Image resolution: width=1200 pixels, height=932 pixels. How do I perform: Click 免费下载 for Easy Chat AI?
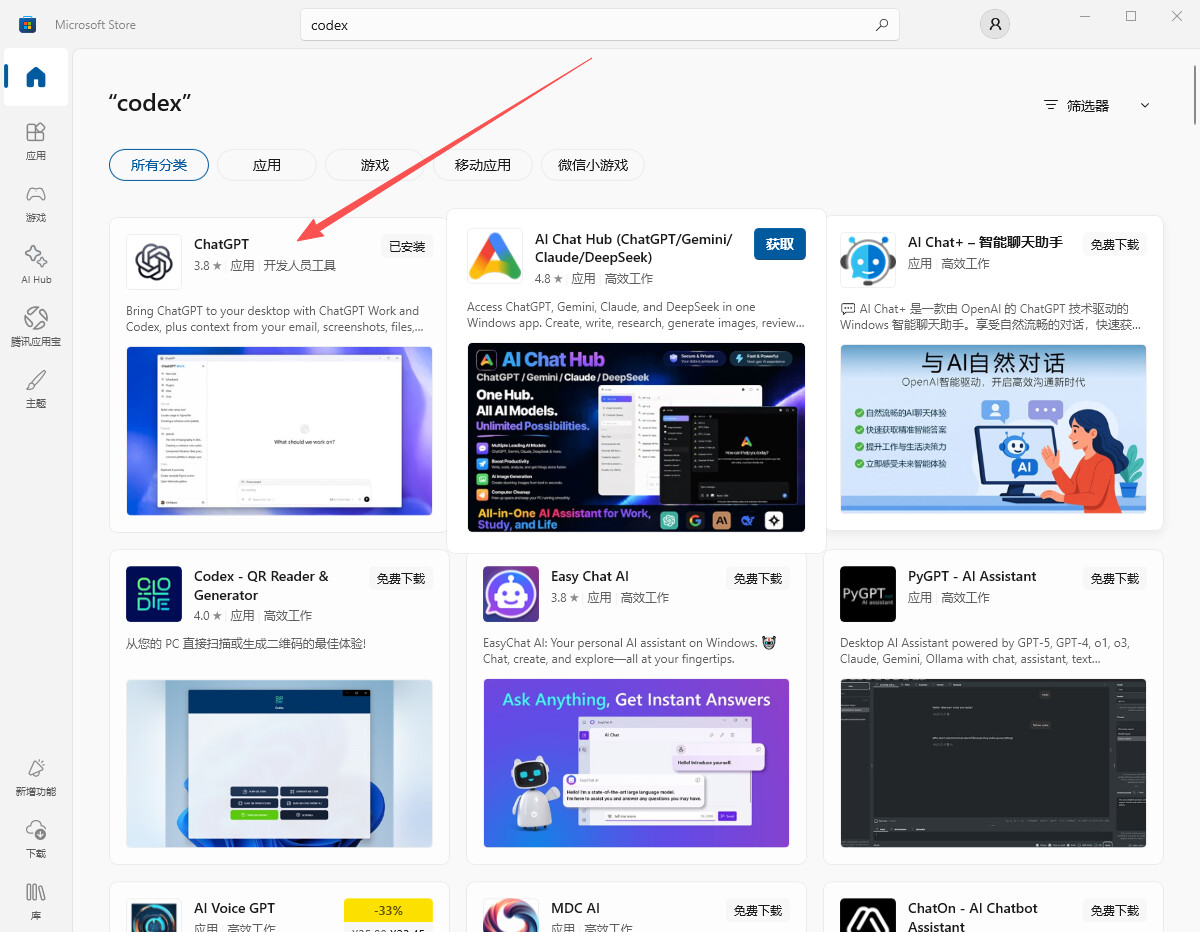click(758, 578)
